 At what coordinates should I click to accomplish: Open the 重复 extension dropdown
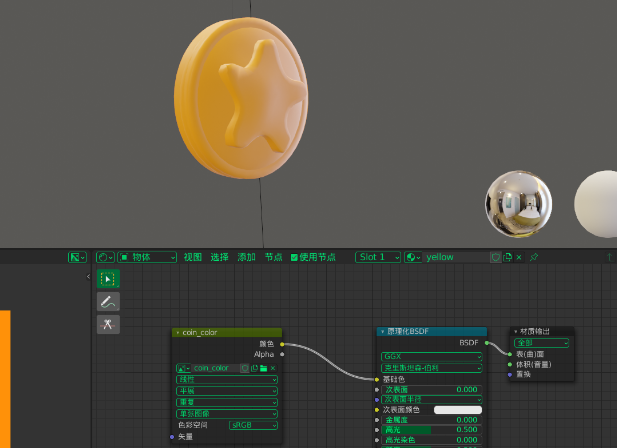(x=227, y=402)
